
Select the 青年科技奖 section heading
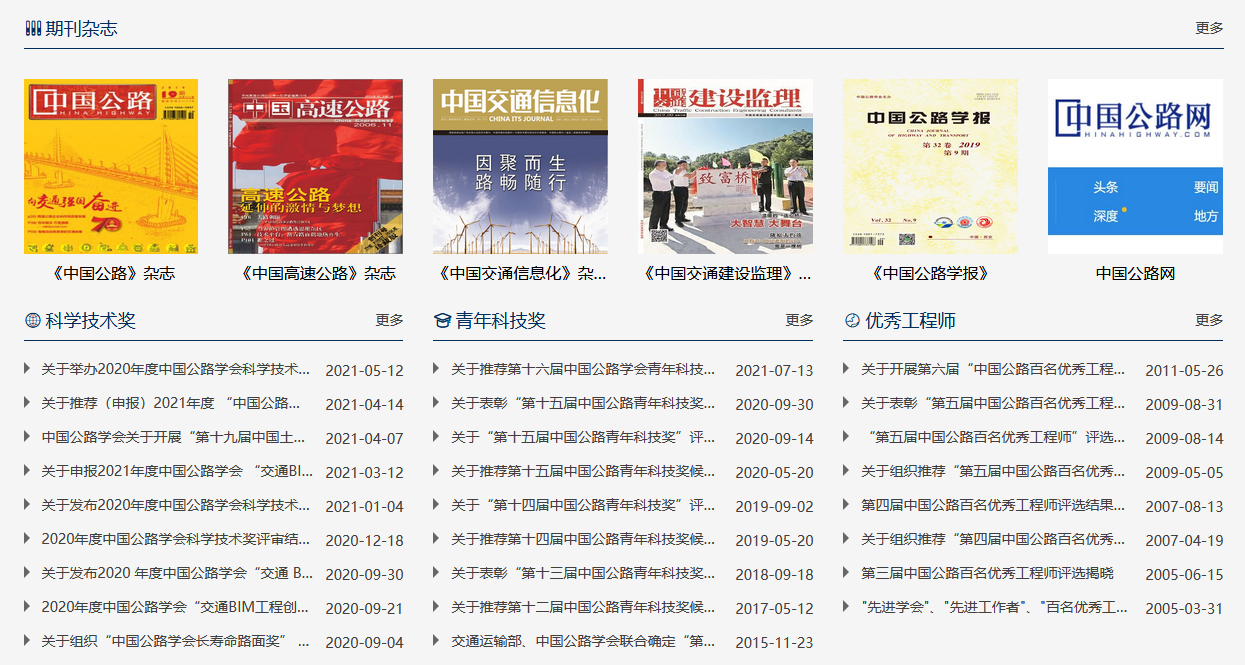coord(500,320)
